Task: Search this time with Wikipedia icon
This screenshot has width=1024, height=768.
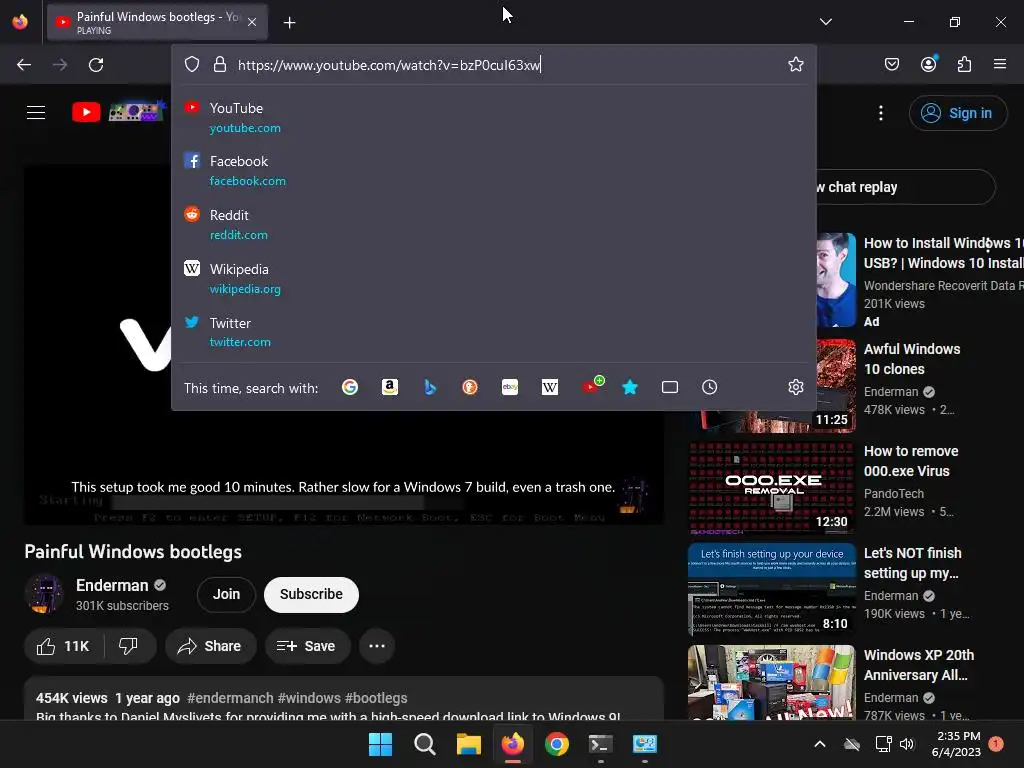Action: [550, 387]
